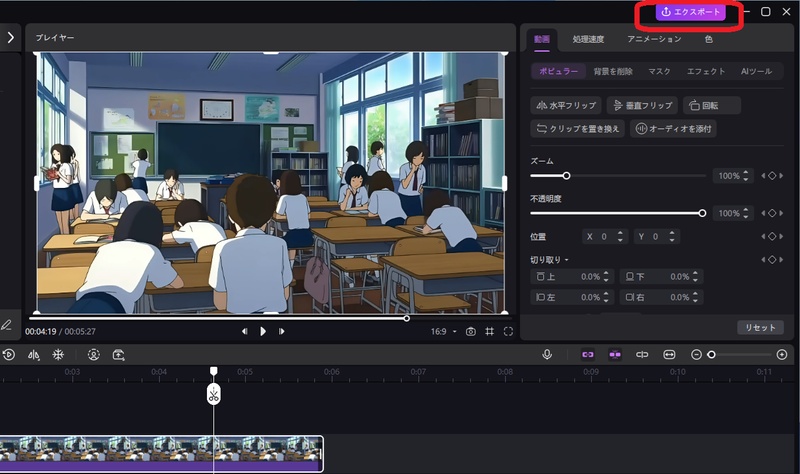Apply 水平フリップ horizontal flip

click(566, 106)
